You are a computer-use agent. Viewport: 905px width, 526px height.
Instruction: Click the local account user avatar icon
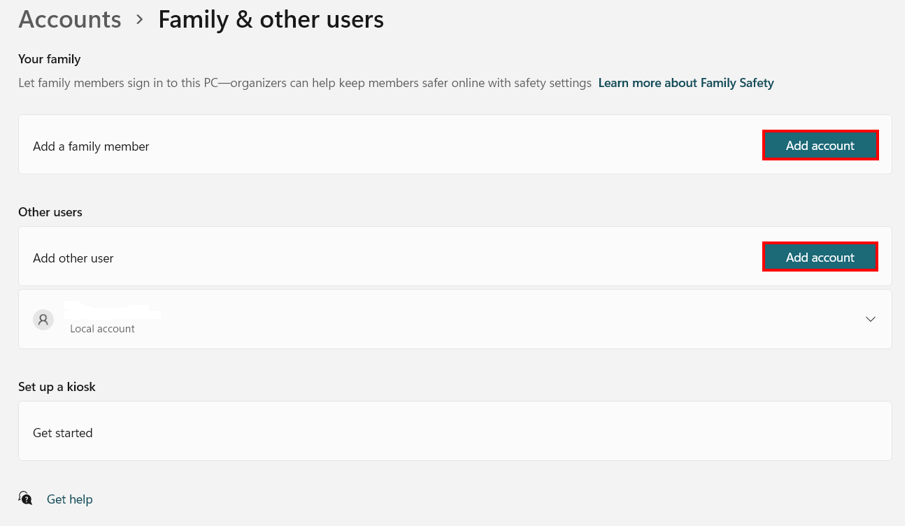(x=43, y=319)
